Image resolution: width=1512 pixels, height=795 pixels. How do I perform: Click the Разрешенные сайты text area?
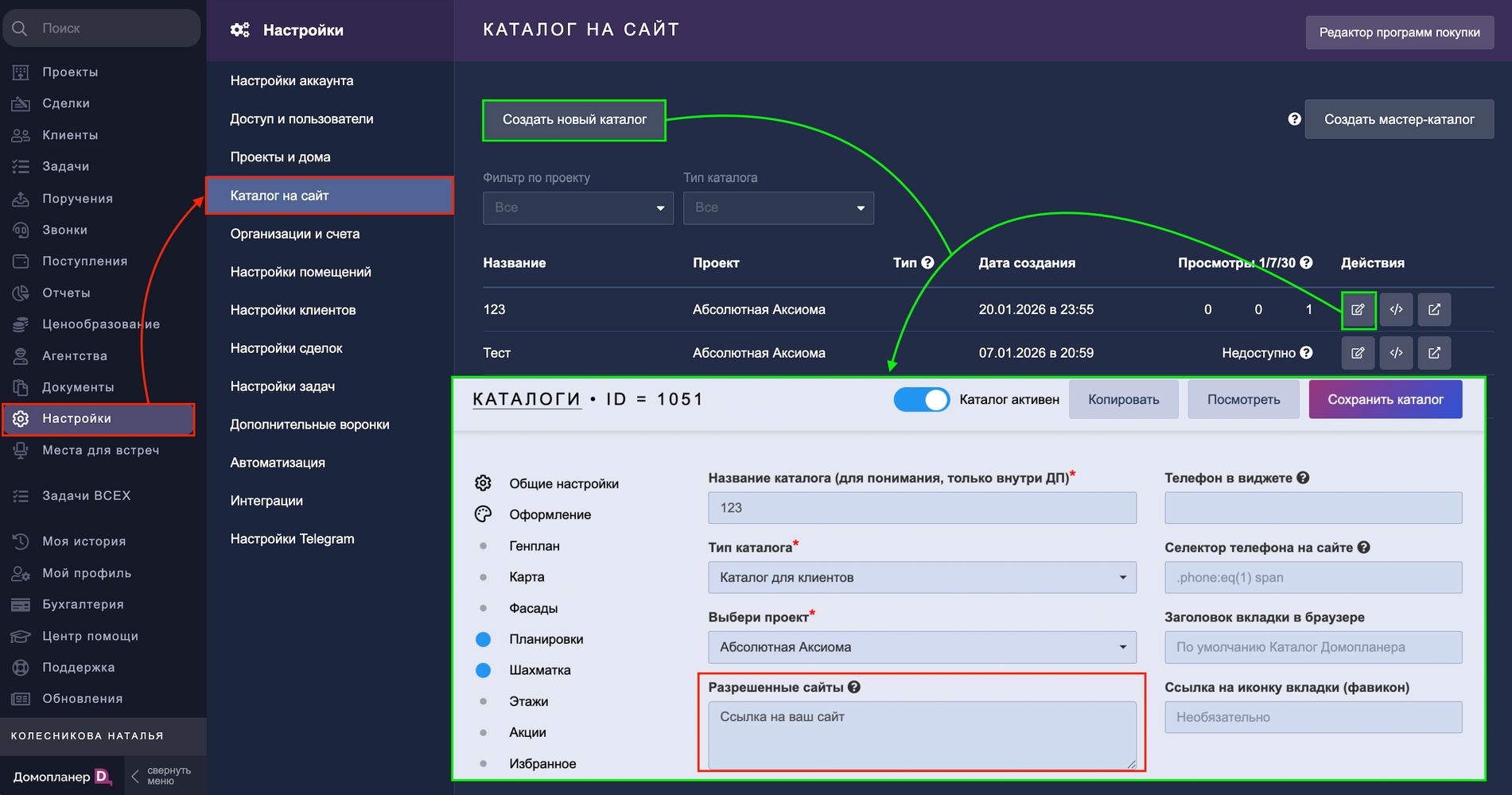point(921,735)
